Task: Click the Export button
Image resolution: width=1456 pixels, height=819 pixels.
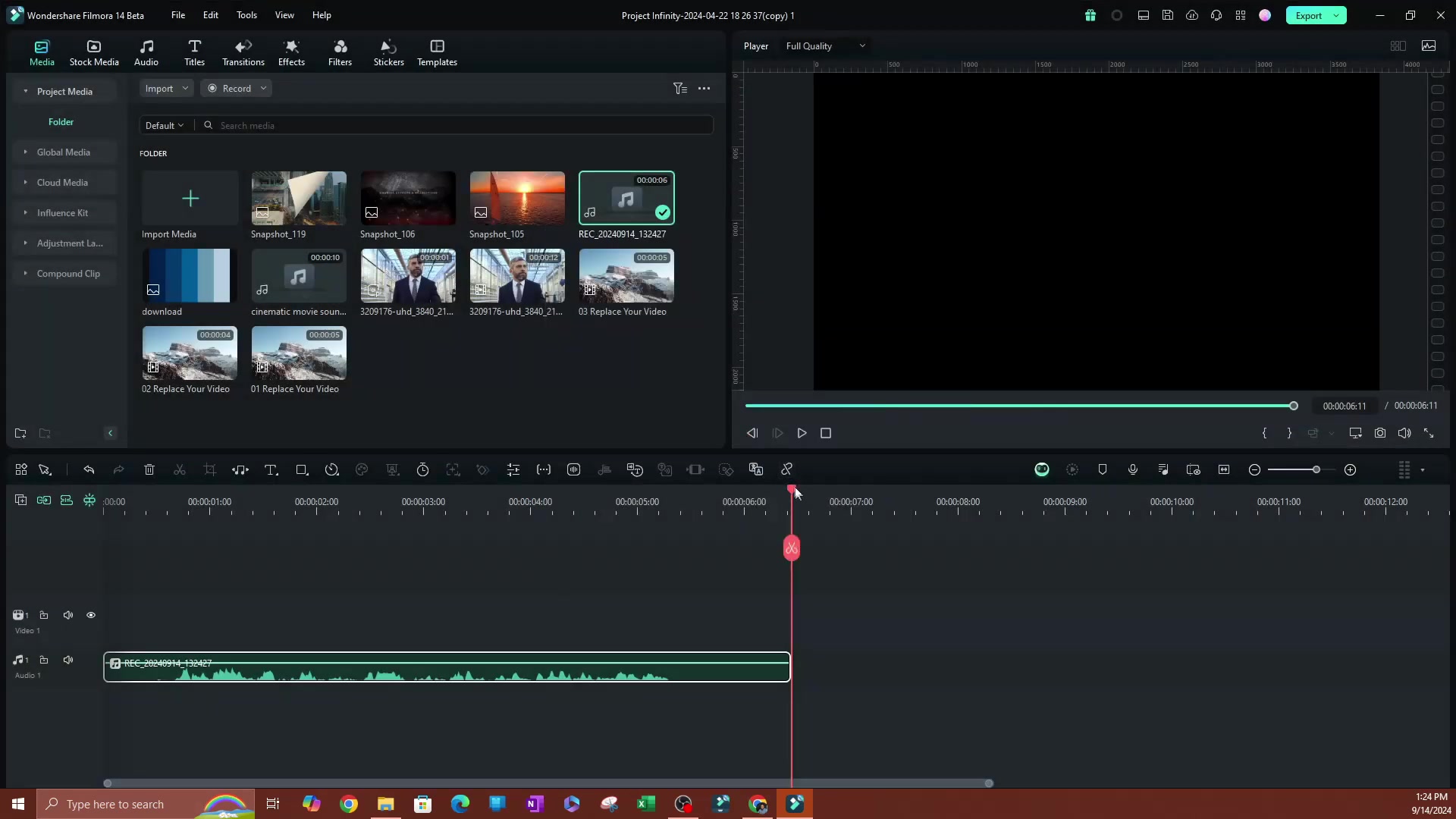Action: (x=1308, y=15)
